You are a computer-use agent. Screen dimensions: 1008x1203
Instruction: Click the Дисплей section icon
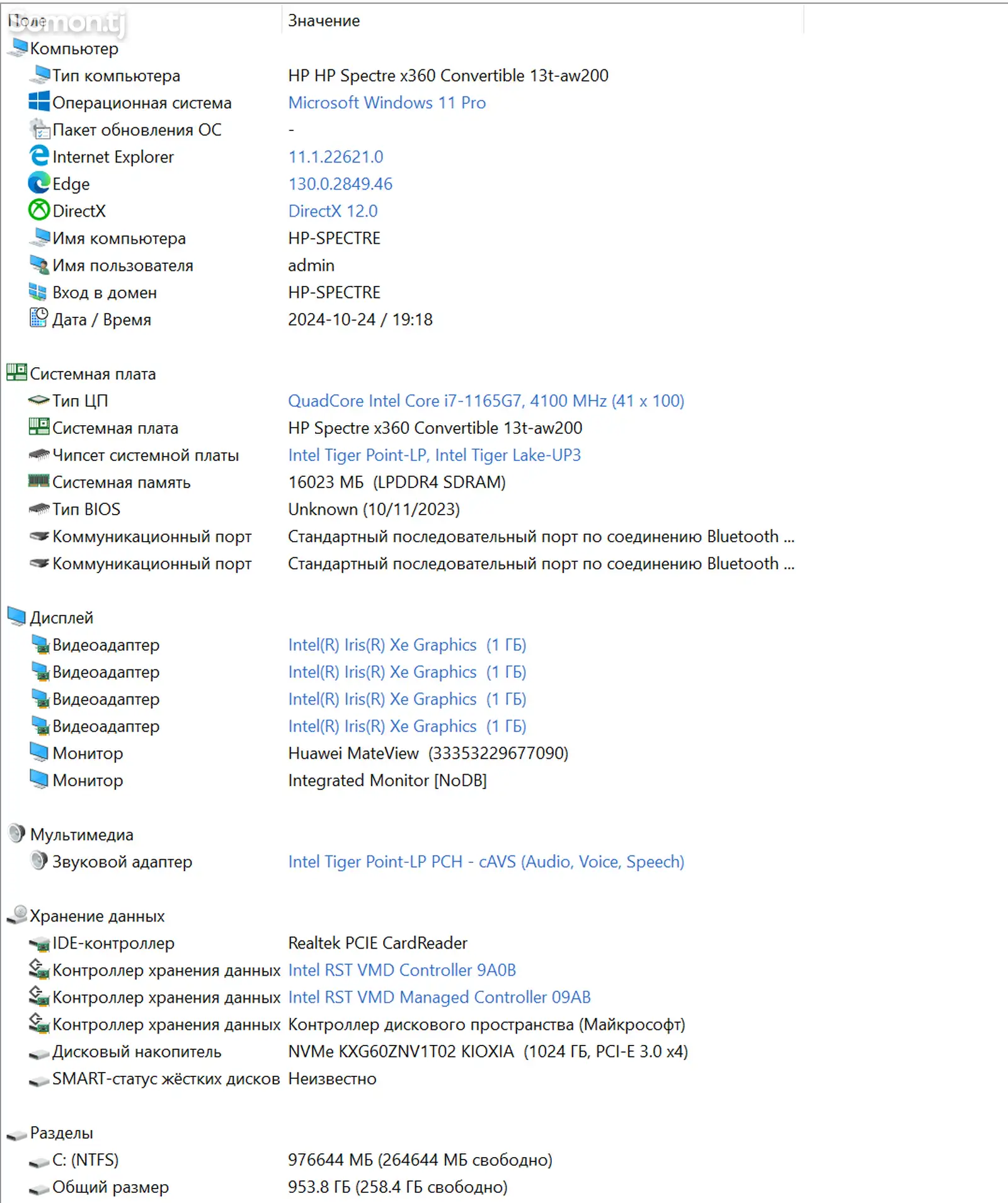coord(16,616)
